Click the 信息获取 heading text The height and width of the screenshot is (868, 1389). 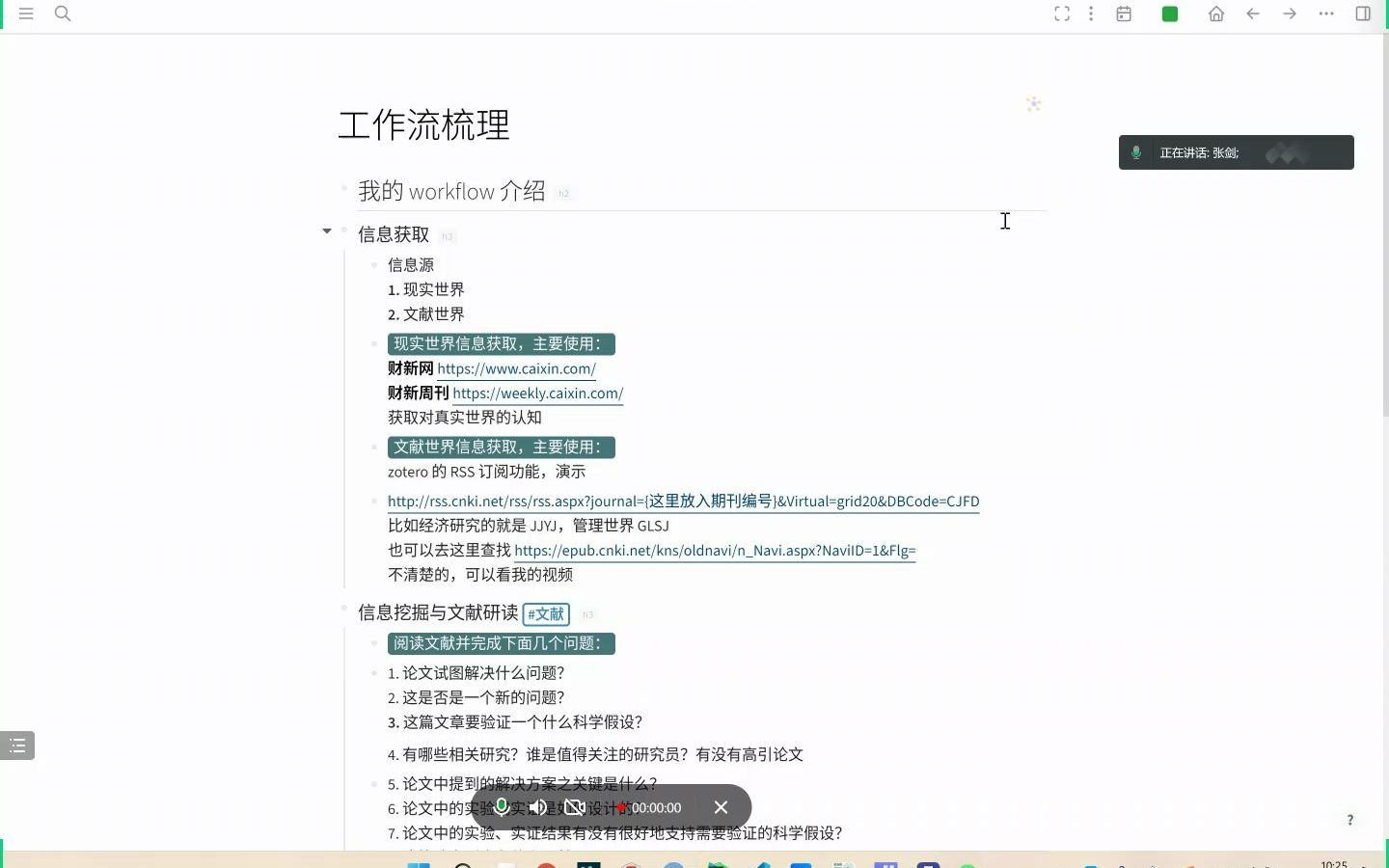pos(394,234)
